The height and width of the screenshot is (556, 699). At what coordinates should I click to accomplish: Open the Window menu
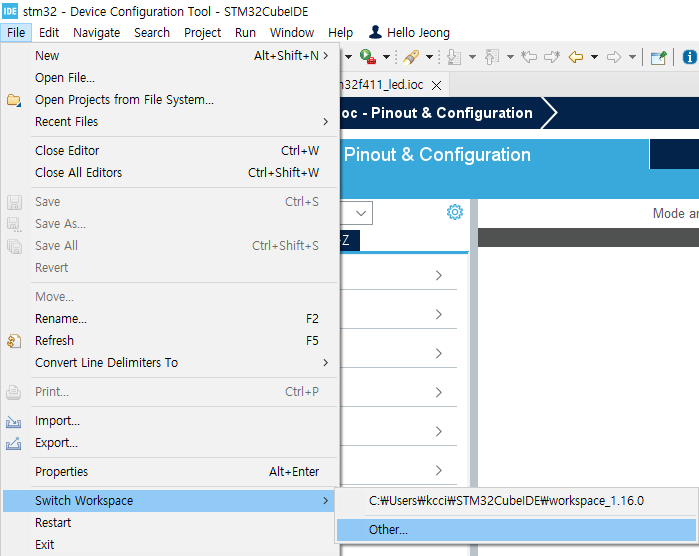(x=292, y=33)
